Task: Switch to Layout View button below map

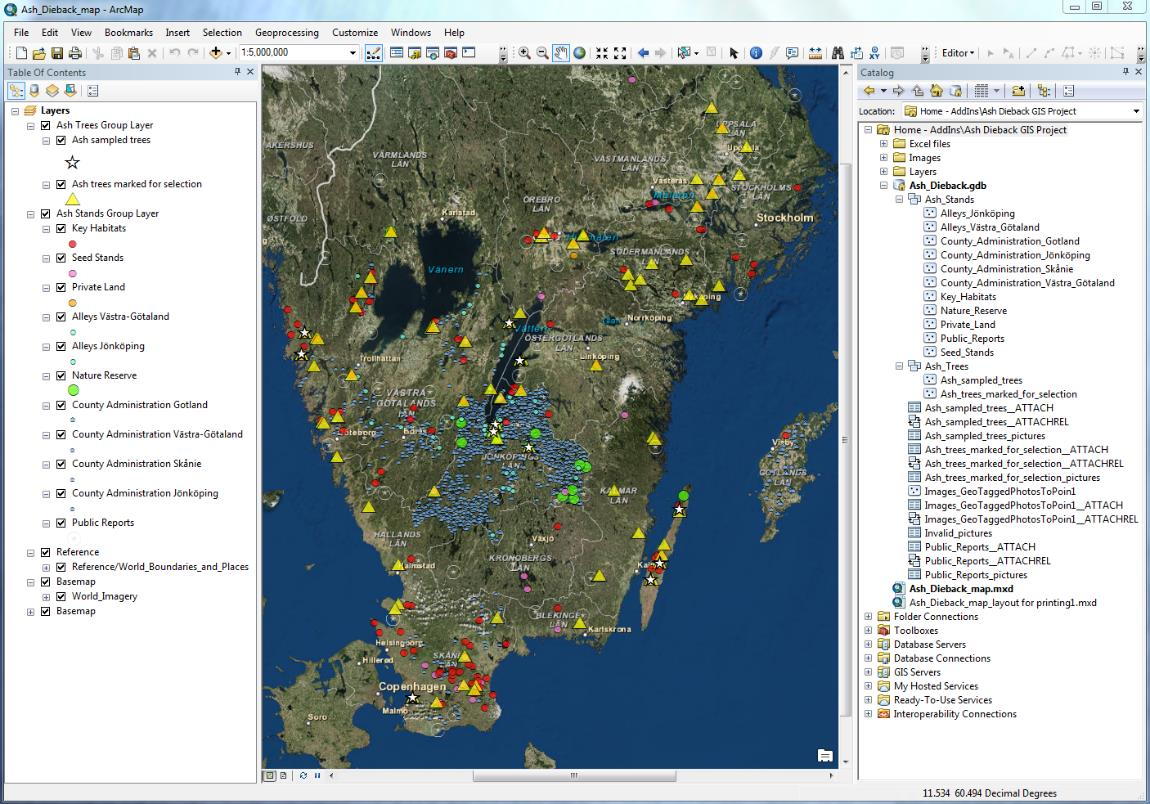Action: coord(283,775)
